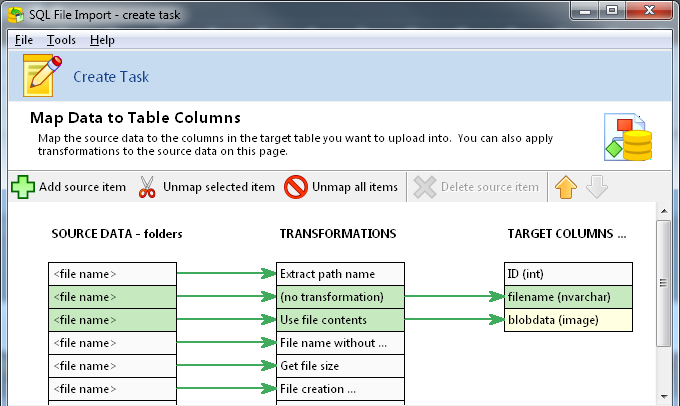
Task: Click the orange move up arrow
Action: (566, 187)
